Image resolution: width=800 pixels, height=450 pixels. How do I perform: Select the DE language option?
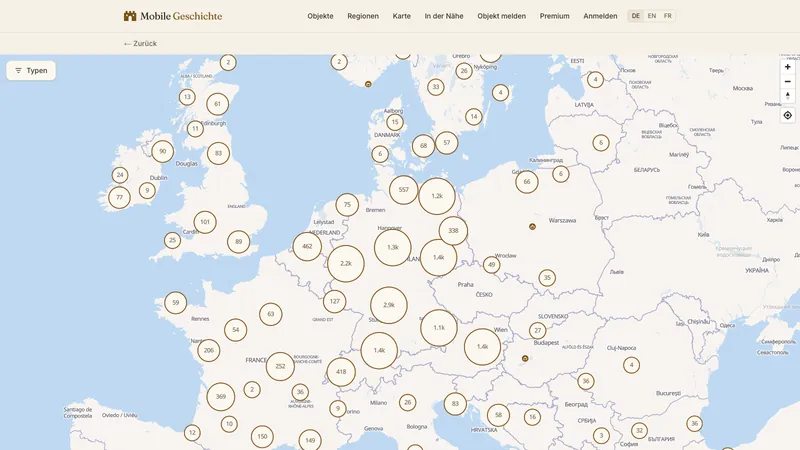[636, 16]
